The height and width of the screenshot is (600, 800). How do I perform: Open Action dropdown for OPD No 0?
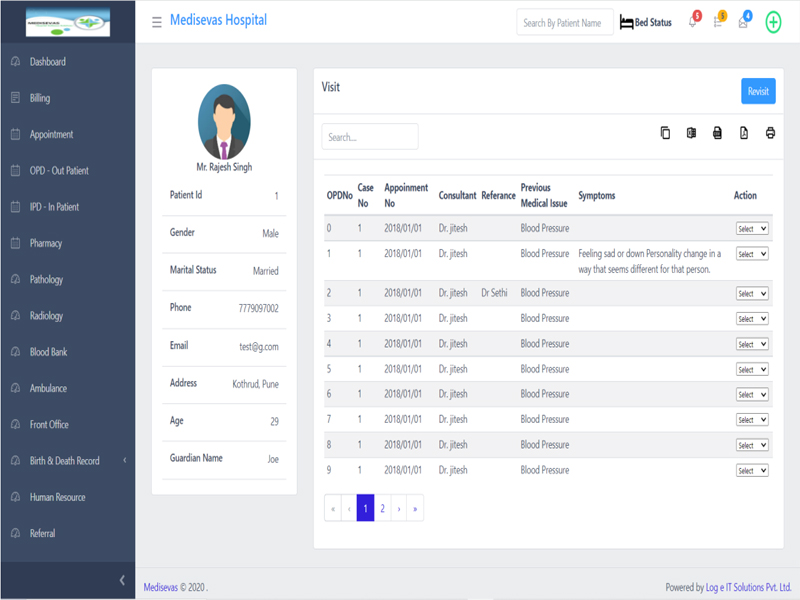coord(752,229)
